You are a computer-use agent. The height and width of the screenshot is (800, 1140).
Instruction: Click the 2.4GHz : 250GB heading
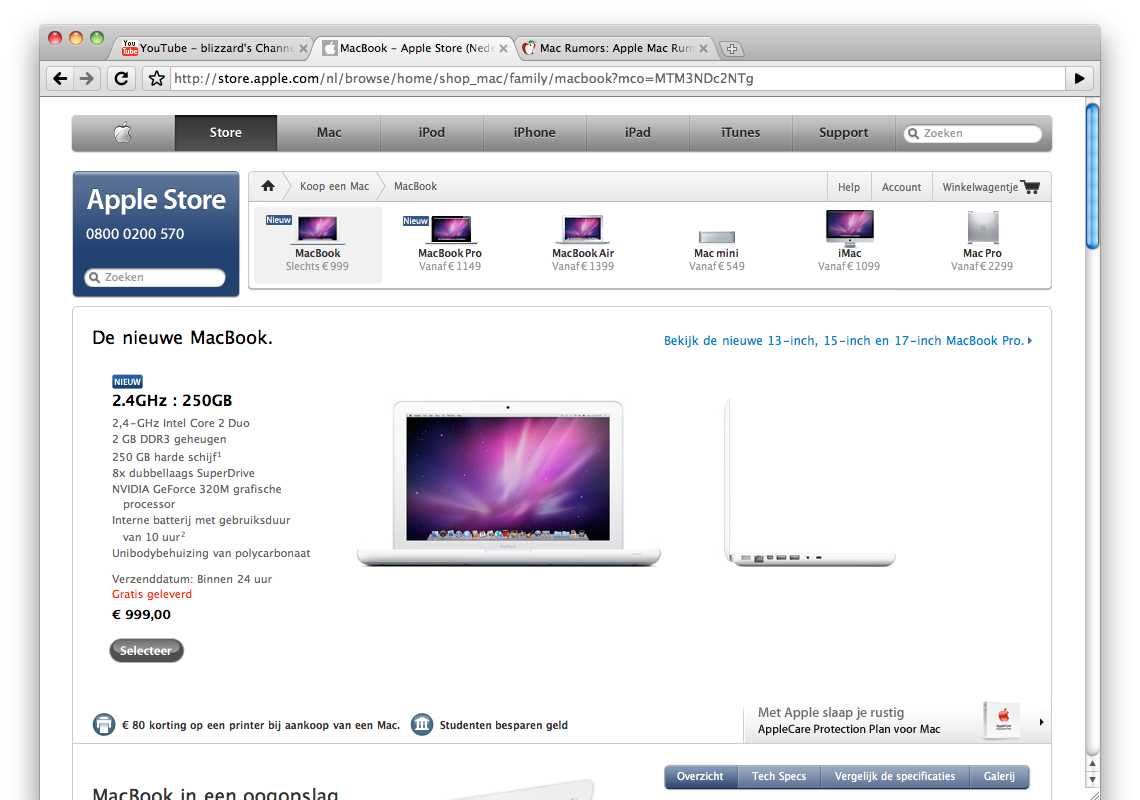[x=172, y=401]
